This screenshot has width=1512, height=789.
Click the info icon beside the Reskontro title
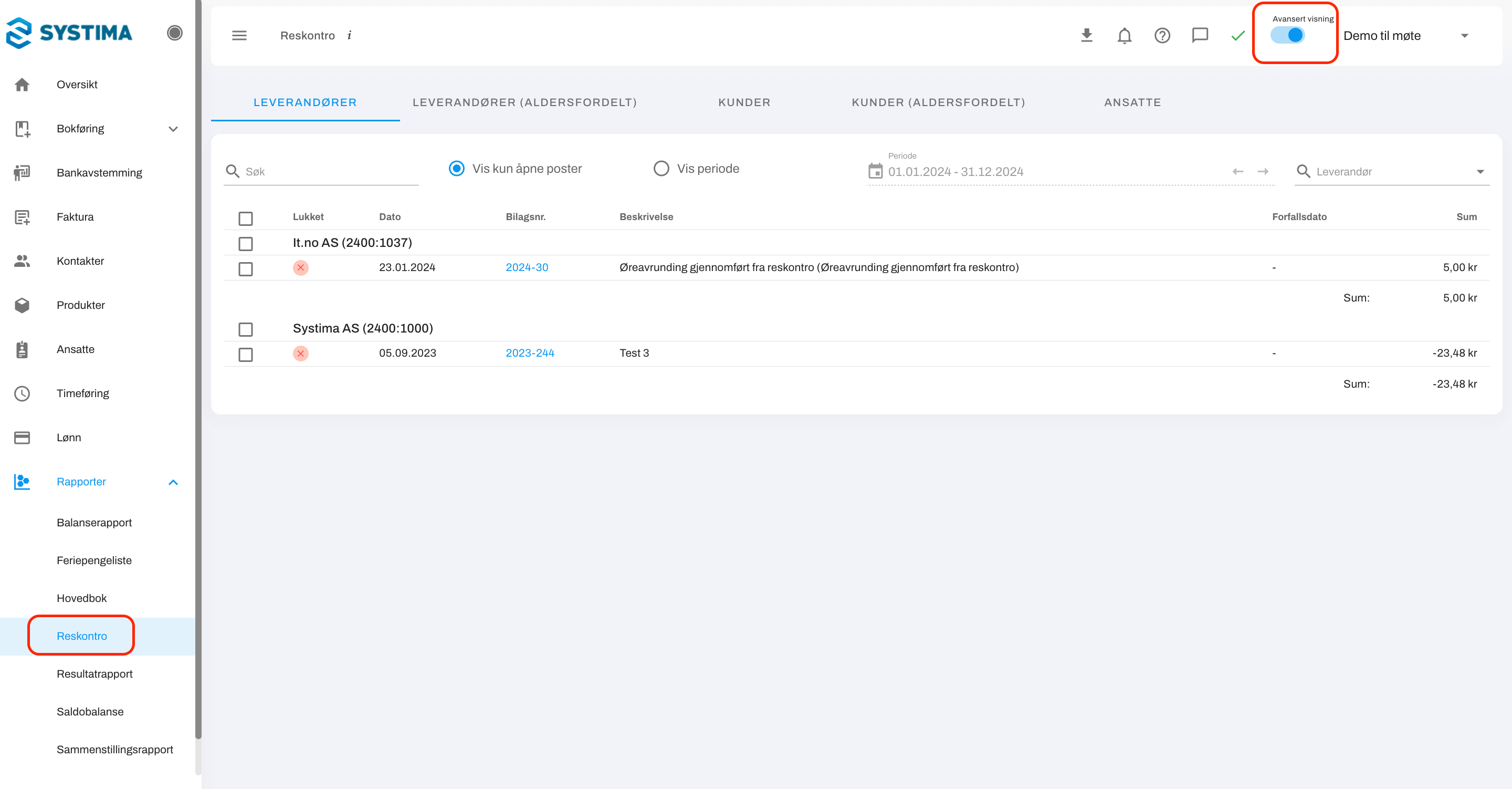pos(349,35)
